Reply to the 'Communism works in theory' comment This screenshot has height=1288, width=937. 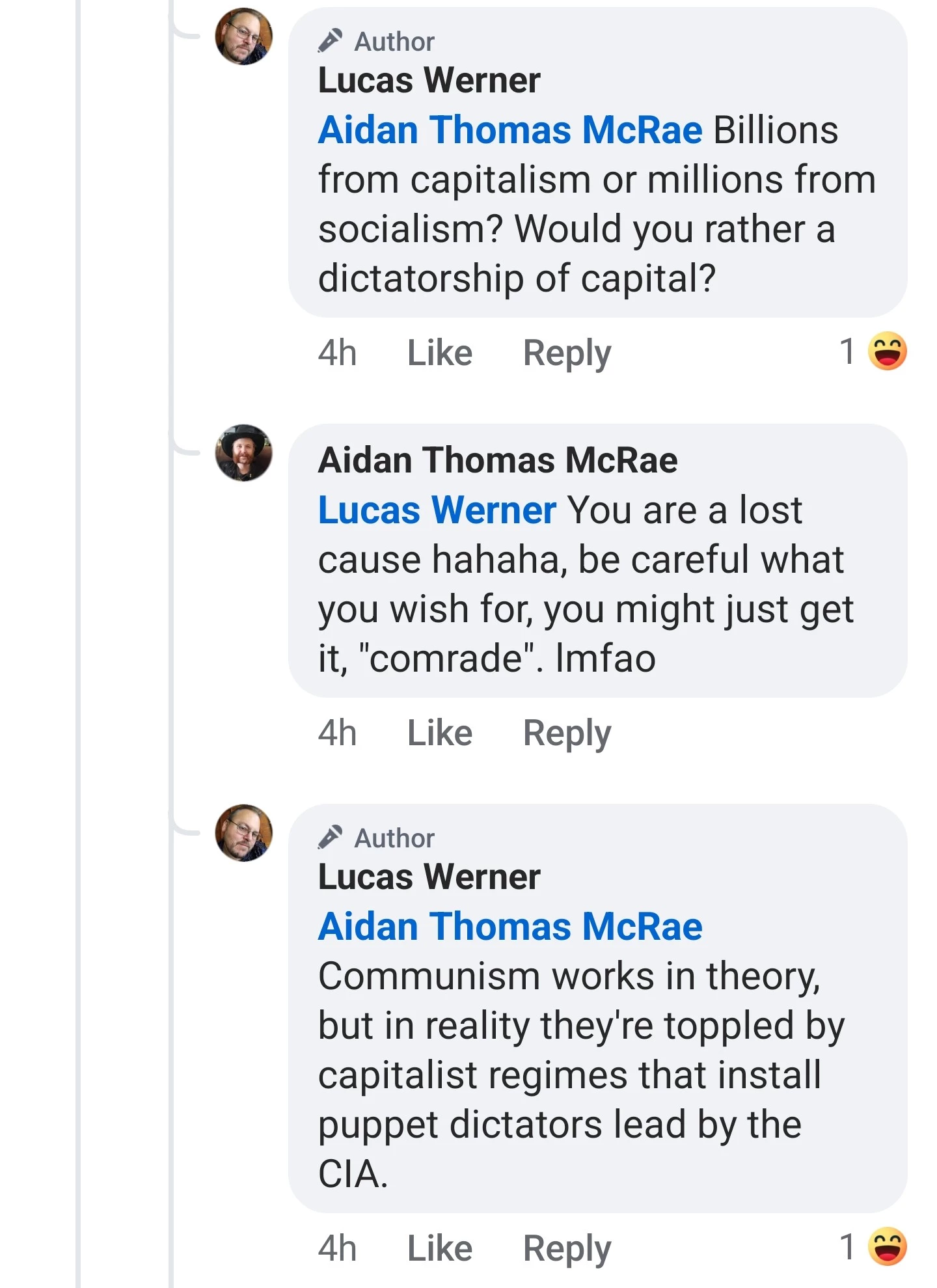(x=567, y=1248)
